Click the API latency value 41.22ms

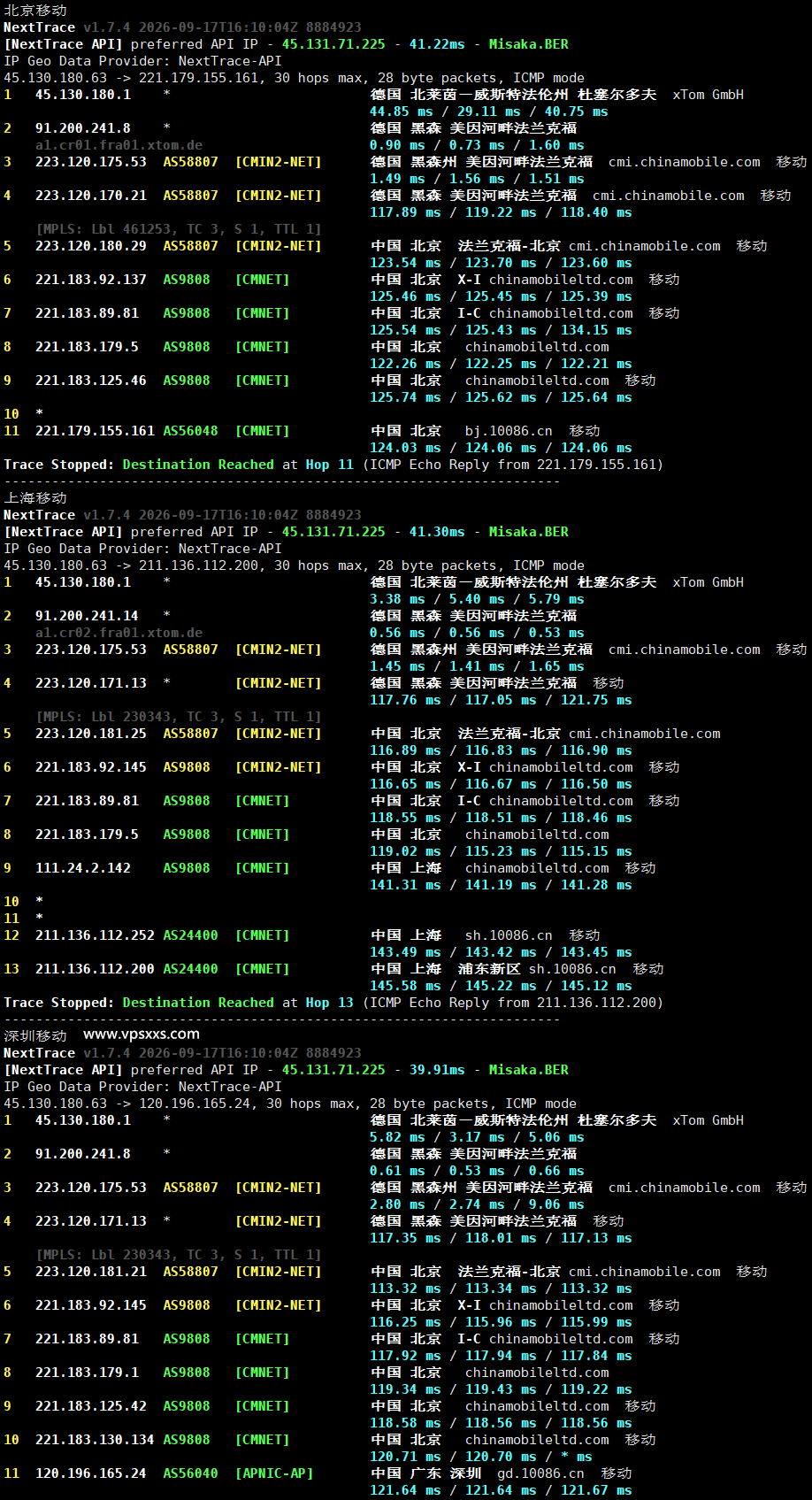click(437, 44)
